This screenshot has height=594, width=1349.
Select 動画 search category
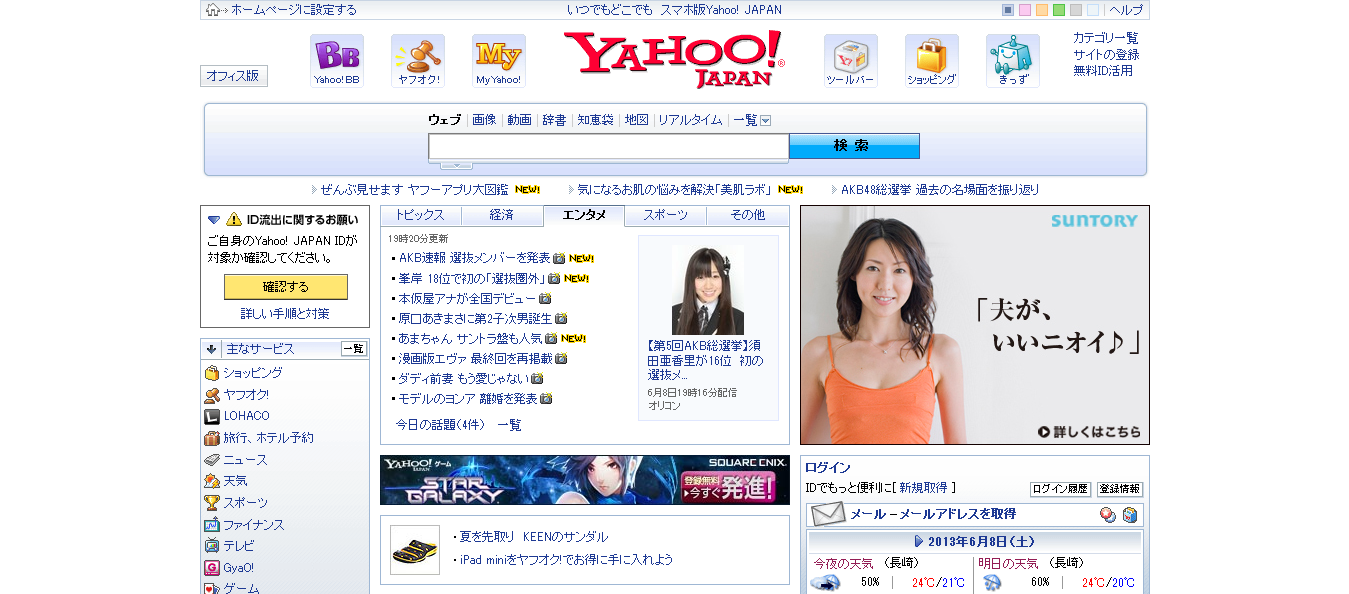[x=519, y=120]
